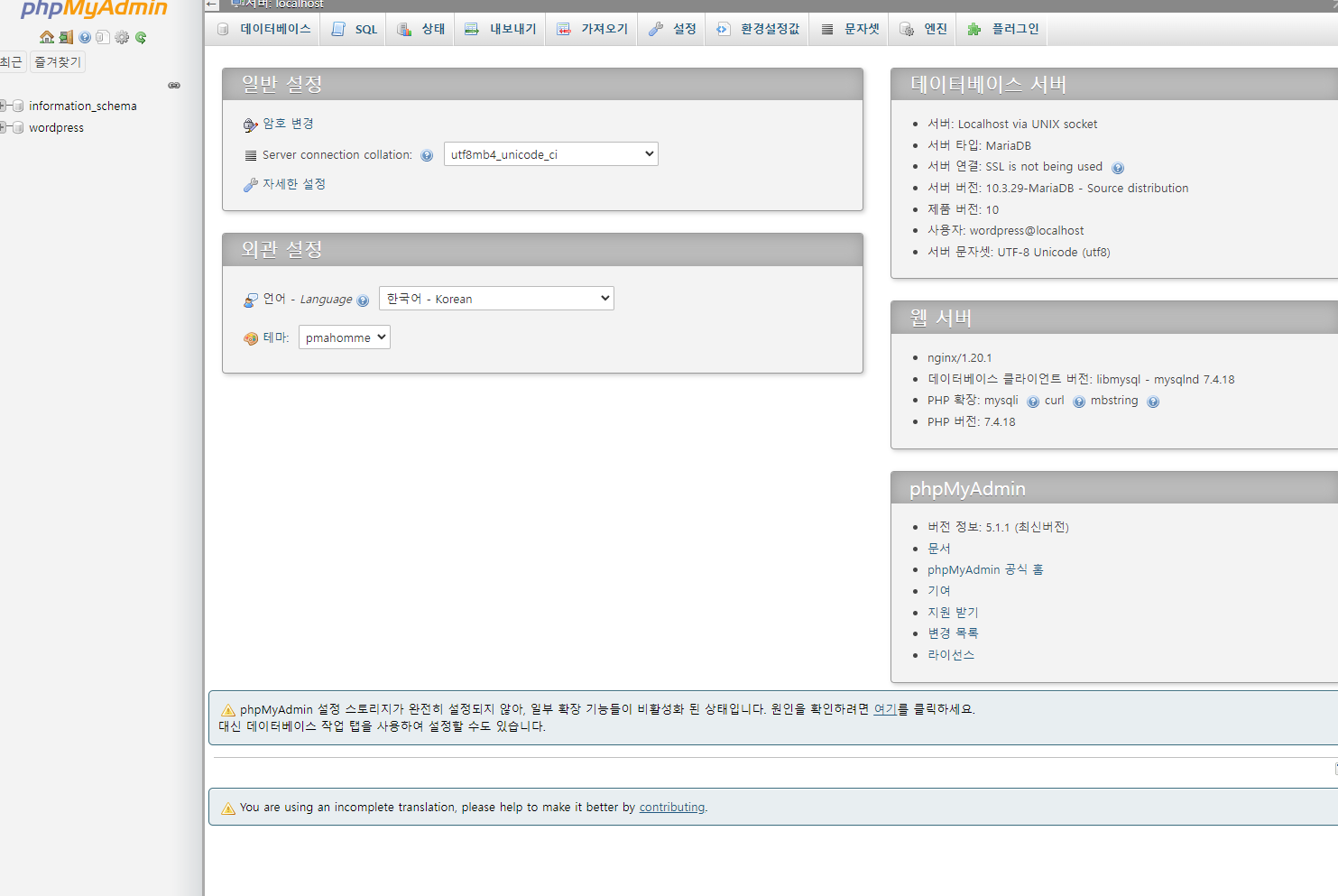
Task: Click the wordpress database cylinder icon
Action: [x=18, y=127]
